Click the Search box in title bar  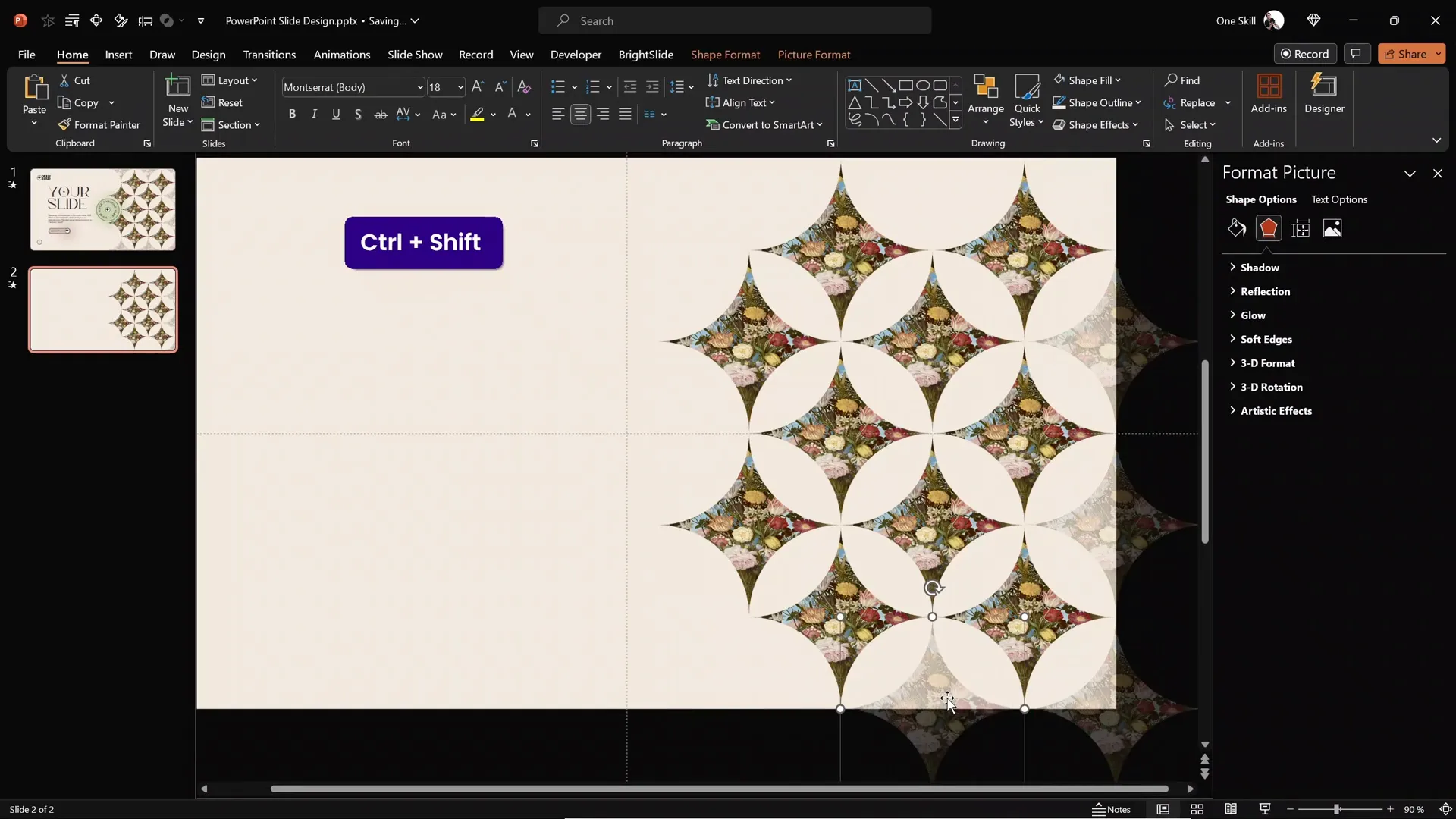pos(735,20)
